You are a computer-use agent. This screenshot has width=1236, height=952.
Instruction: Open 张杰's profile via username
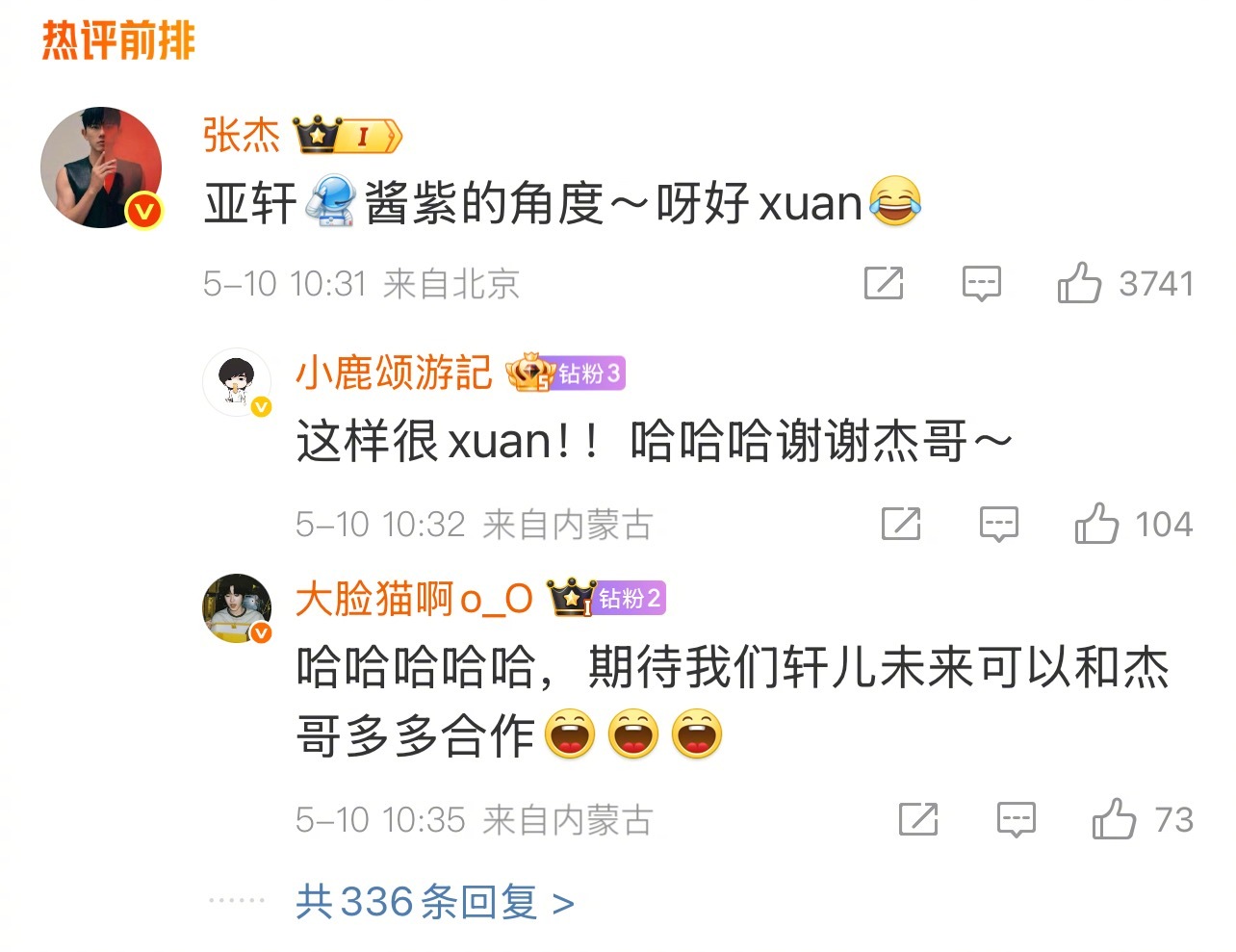pos(241,135)
